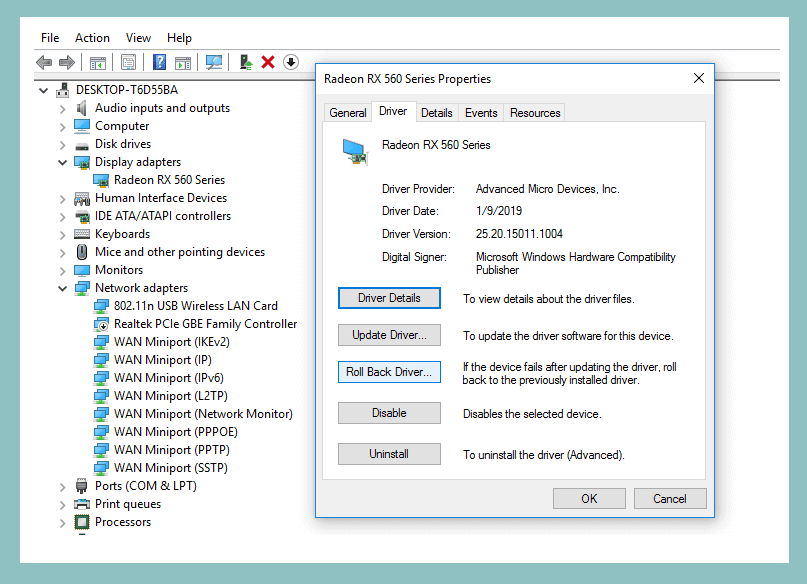Collapse the Network adapters node
Image resolution: width=807 pixels, height=584 pixels.
pos(62,289)
